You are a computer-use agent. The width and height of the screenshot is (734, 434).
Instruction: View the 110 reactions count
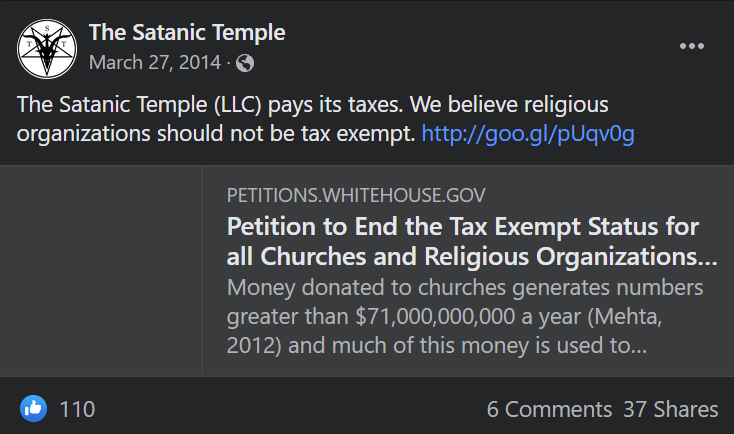tap(77, 409)
